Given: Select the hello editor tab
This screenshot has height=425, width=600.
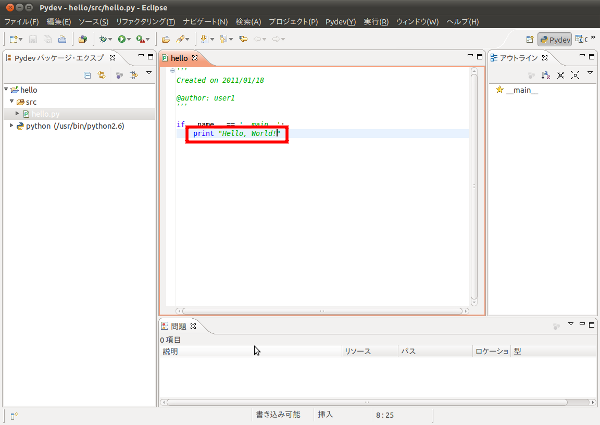Looking at the screenshot, I should pos(179,58).
